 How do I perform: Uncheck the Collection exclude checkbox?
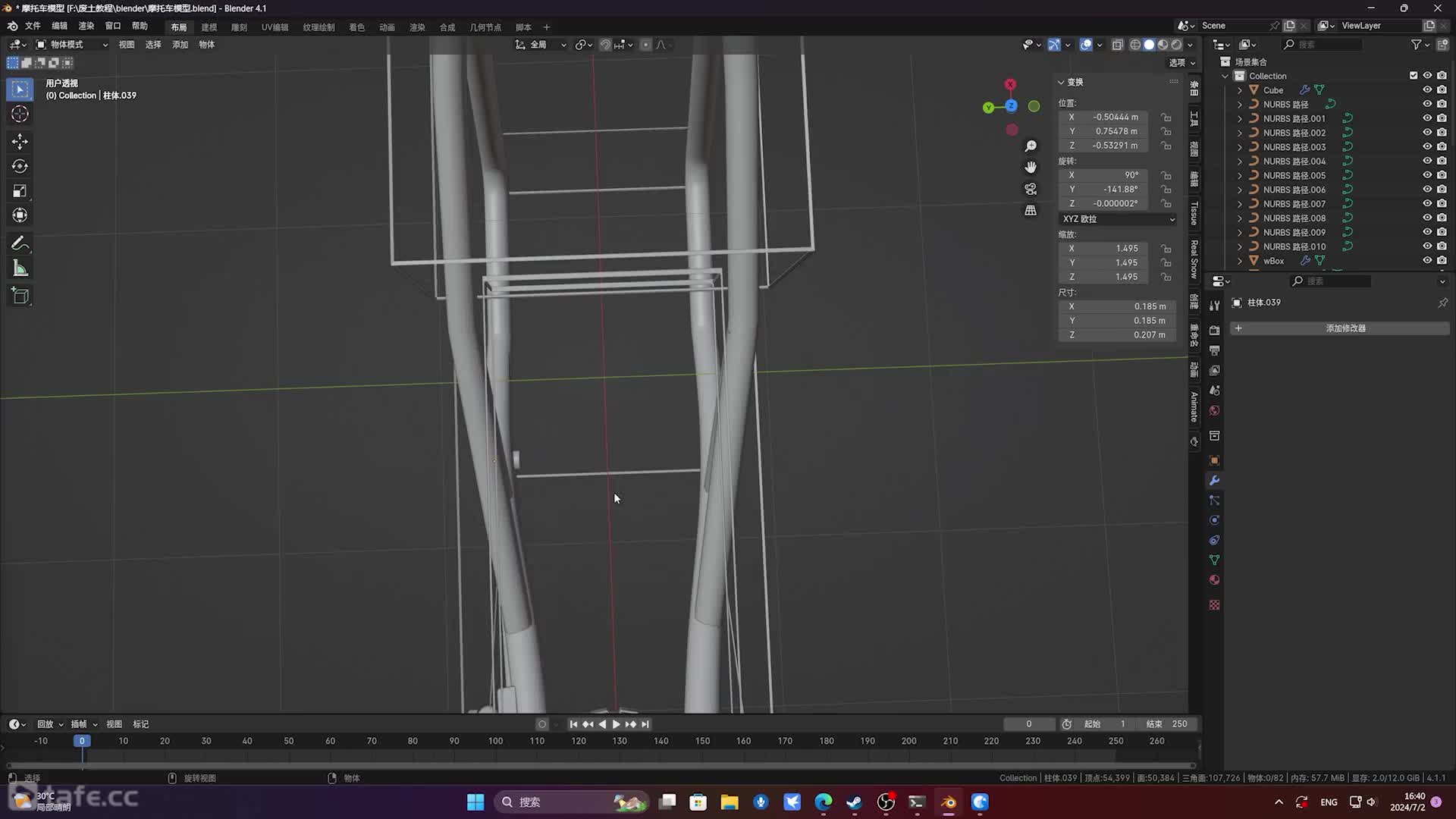(1414, 76)
